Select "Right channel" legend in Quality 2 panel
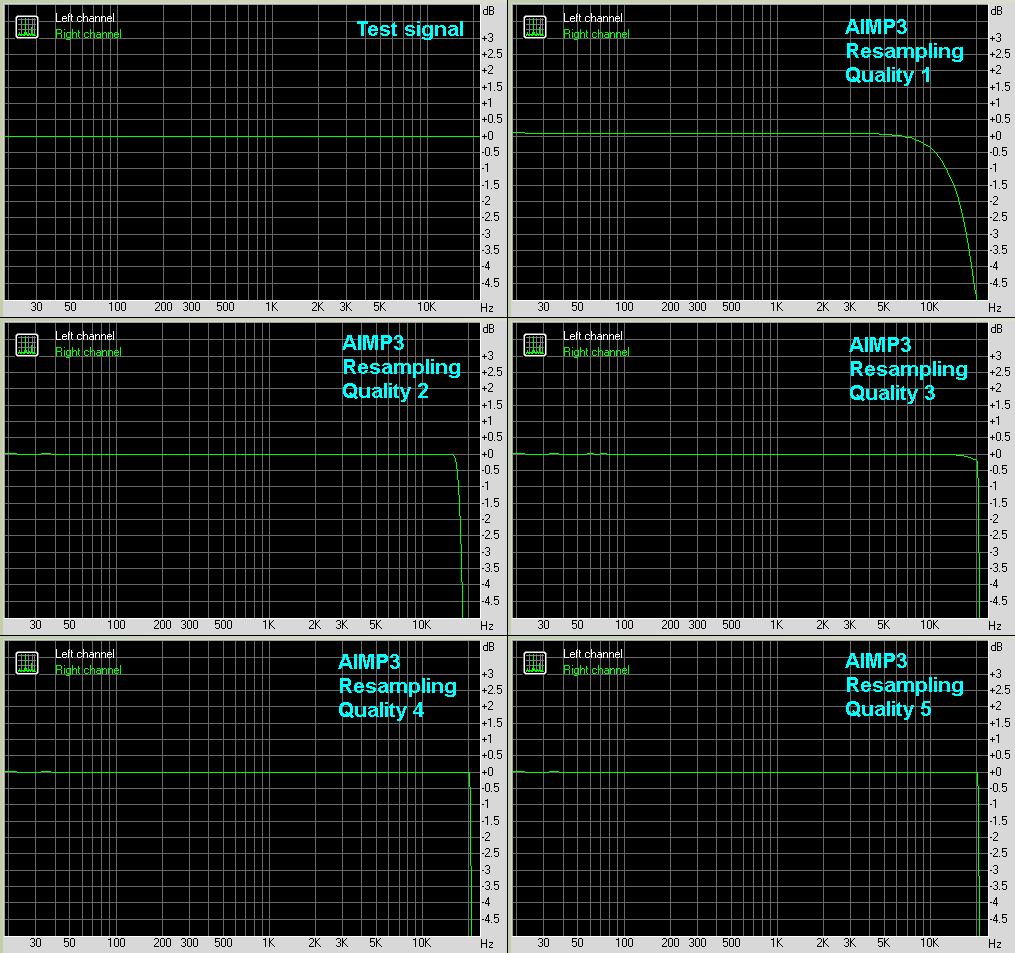The image size is (1015, 953). (x=88, y=352)
